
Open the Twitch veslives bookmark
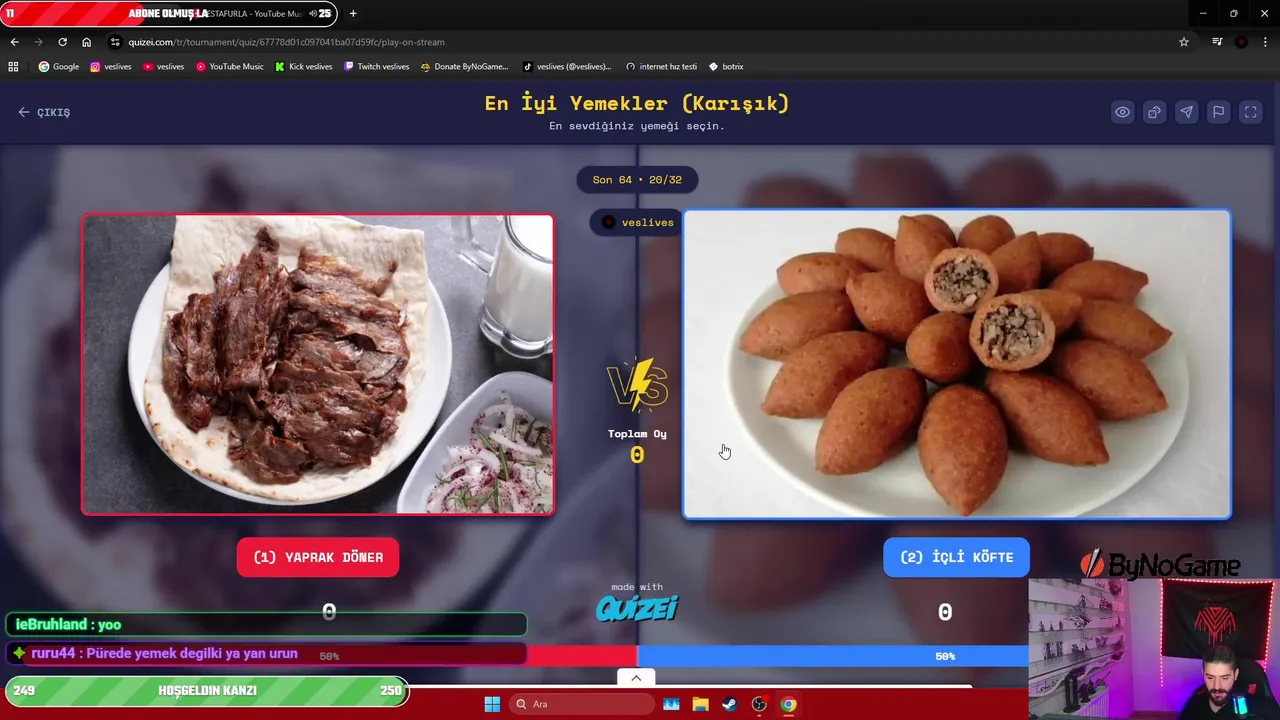(376, 66)
